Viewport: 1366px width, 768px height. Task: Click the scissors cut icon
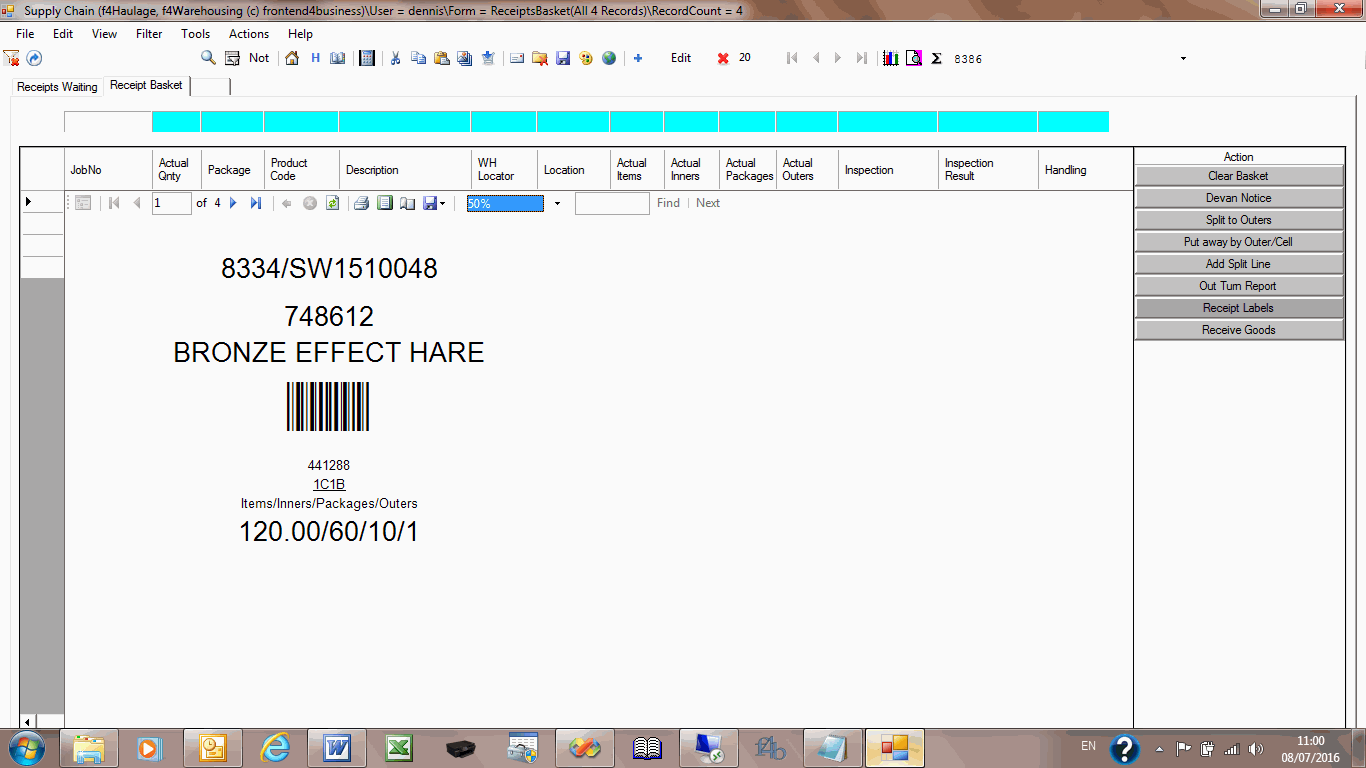coord(395,58)
